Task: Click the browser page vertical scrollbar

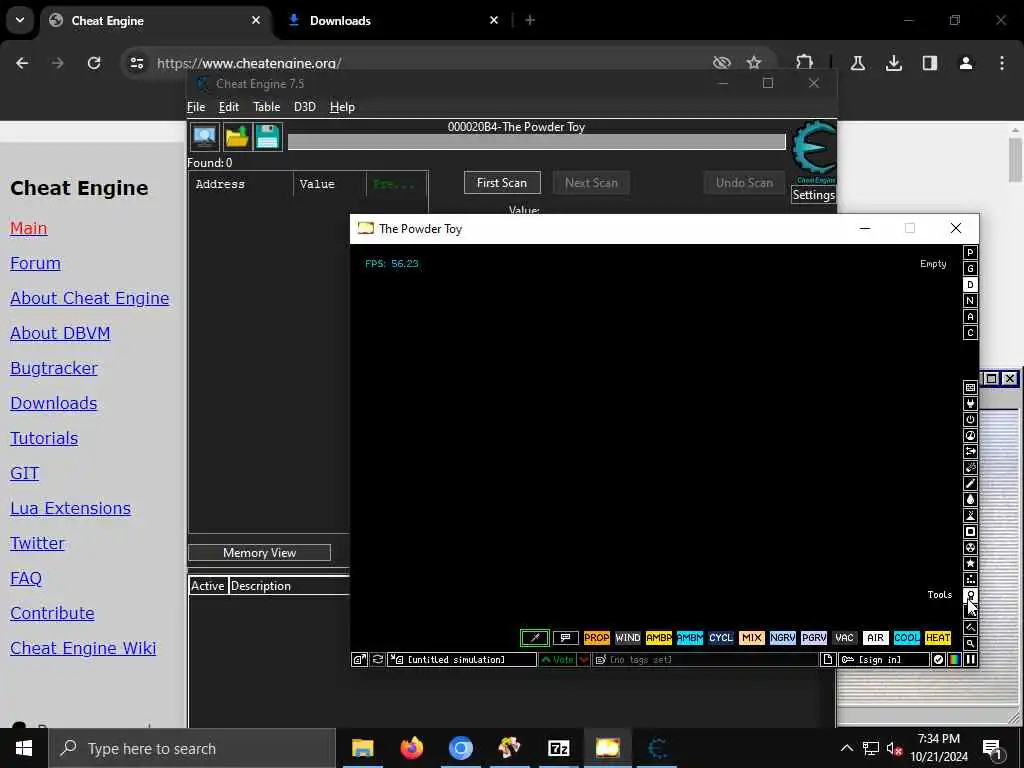Action: pyautogui.click(x=1015, y=160)
